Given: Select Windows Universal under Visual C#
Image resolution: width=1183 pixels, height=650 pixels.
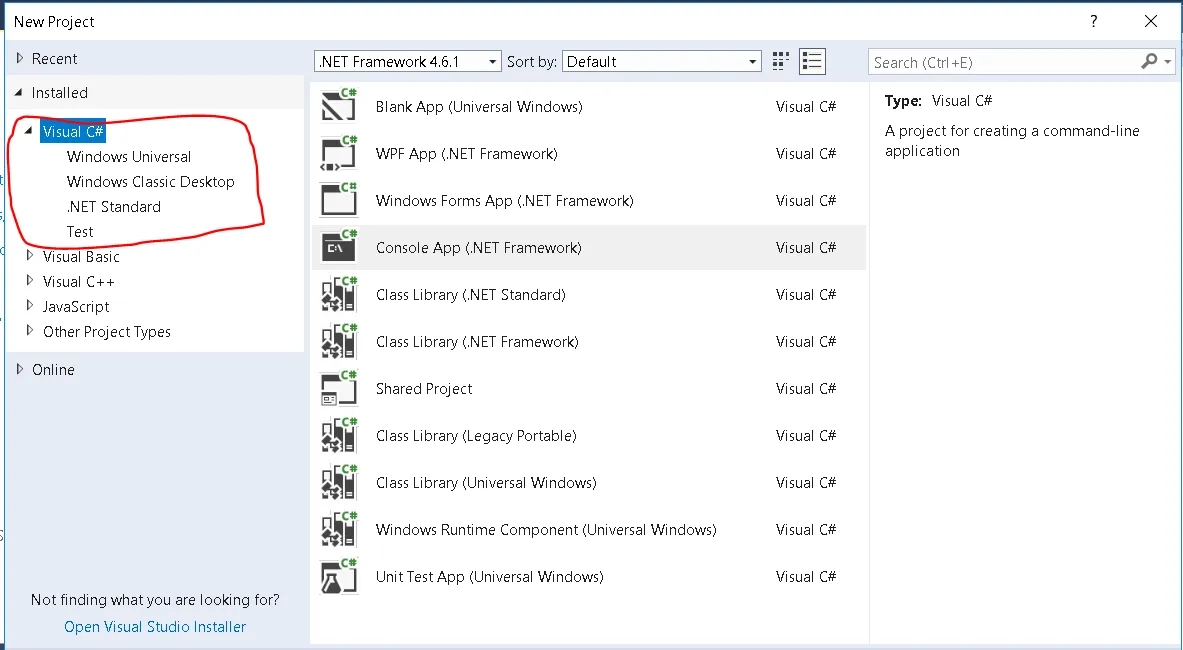Looking at the screenshot, I should point(129,157).
